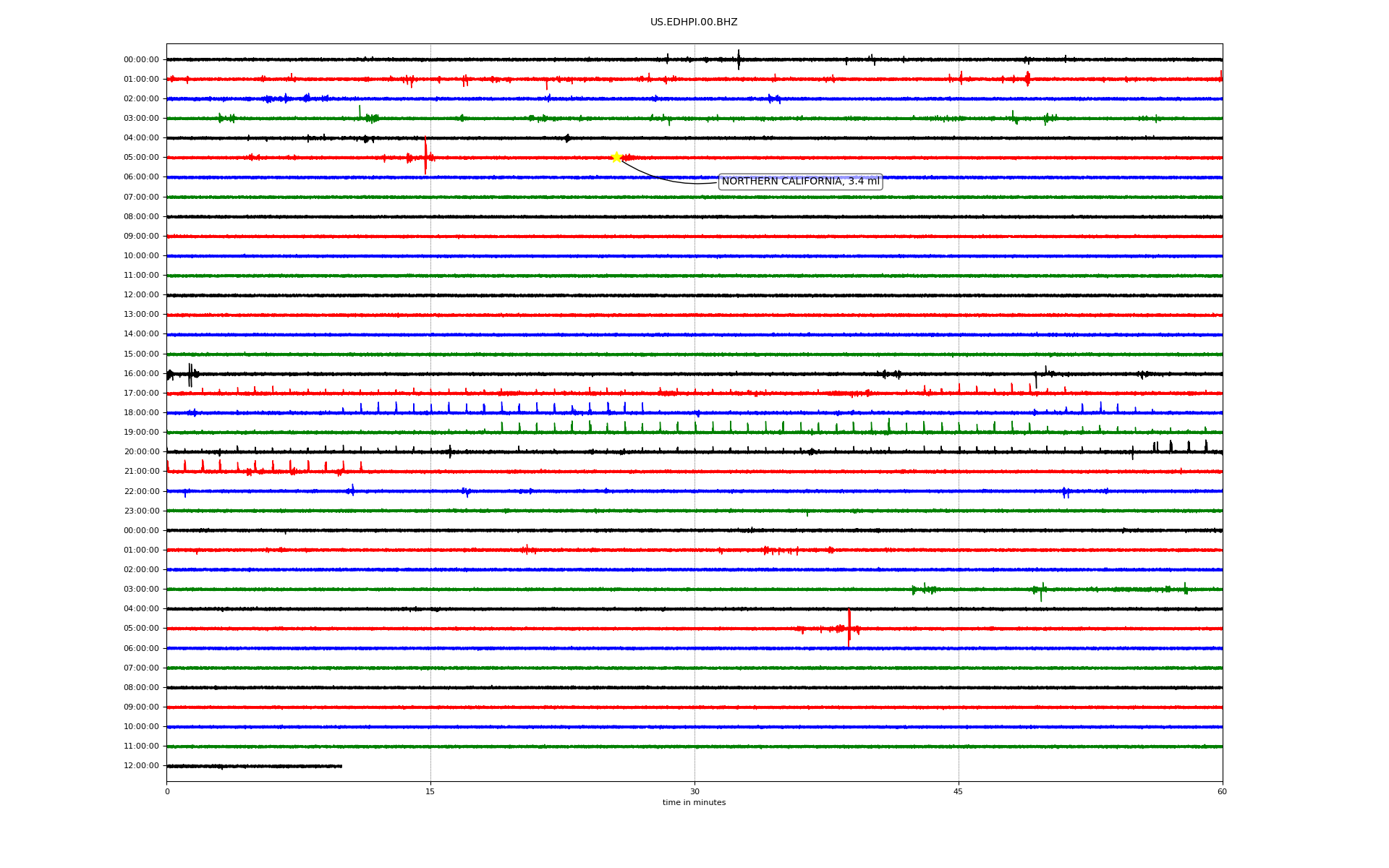Click the 45 minute x-axis tick label

pos(959,791)
